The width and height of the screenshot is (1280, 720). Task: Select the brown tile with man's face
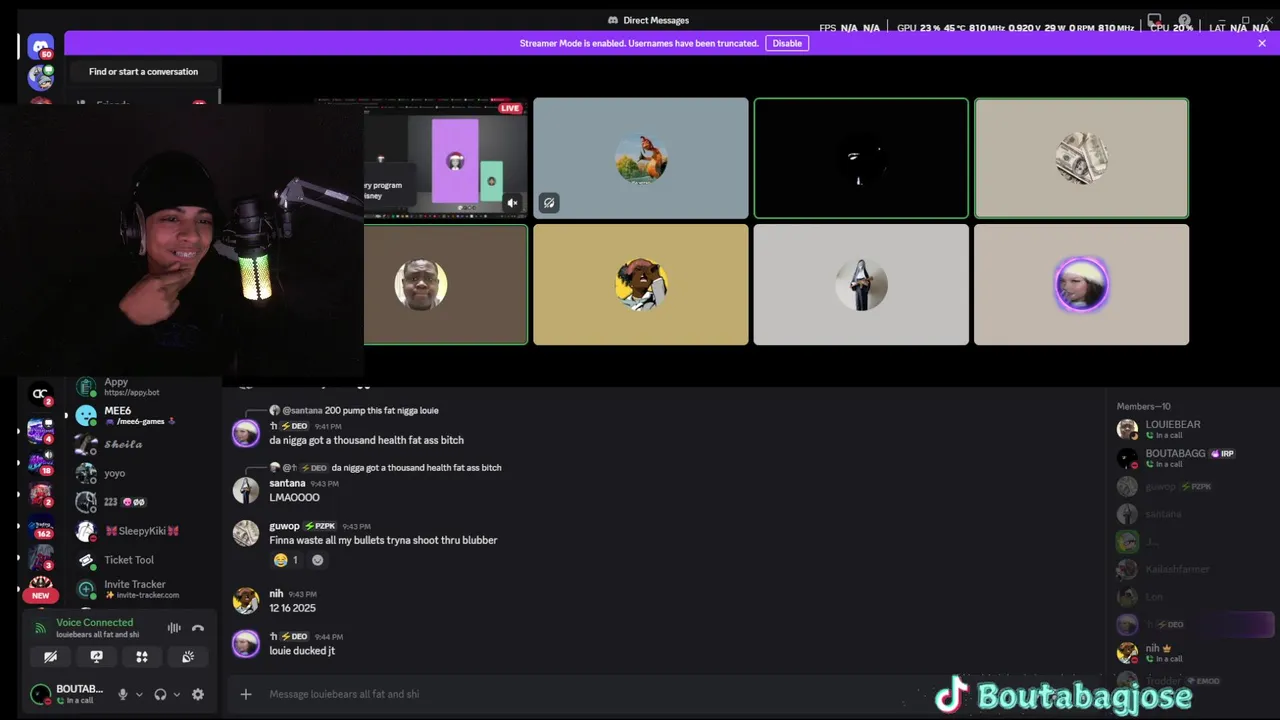(445, 285)
